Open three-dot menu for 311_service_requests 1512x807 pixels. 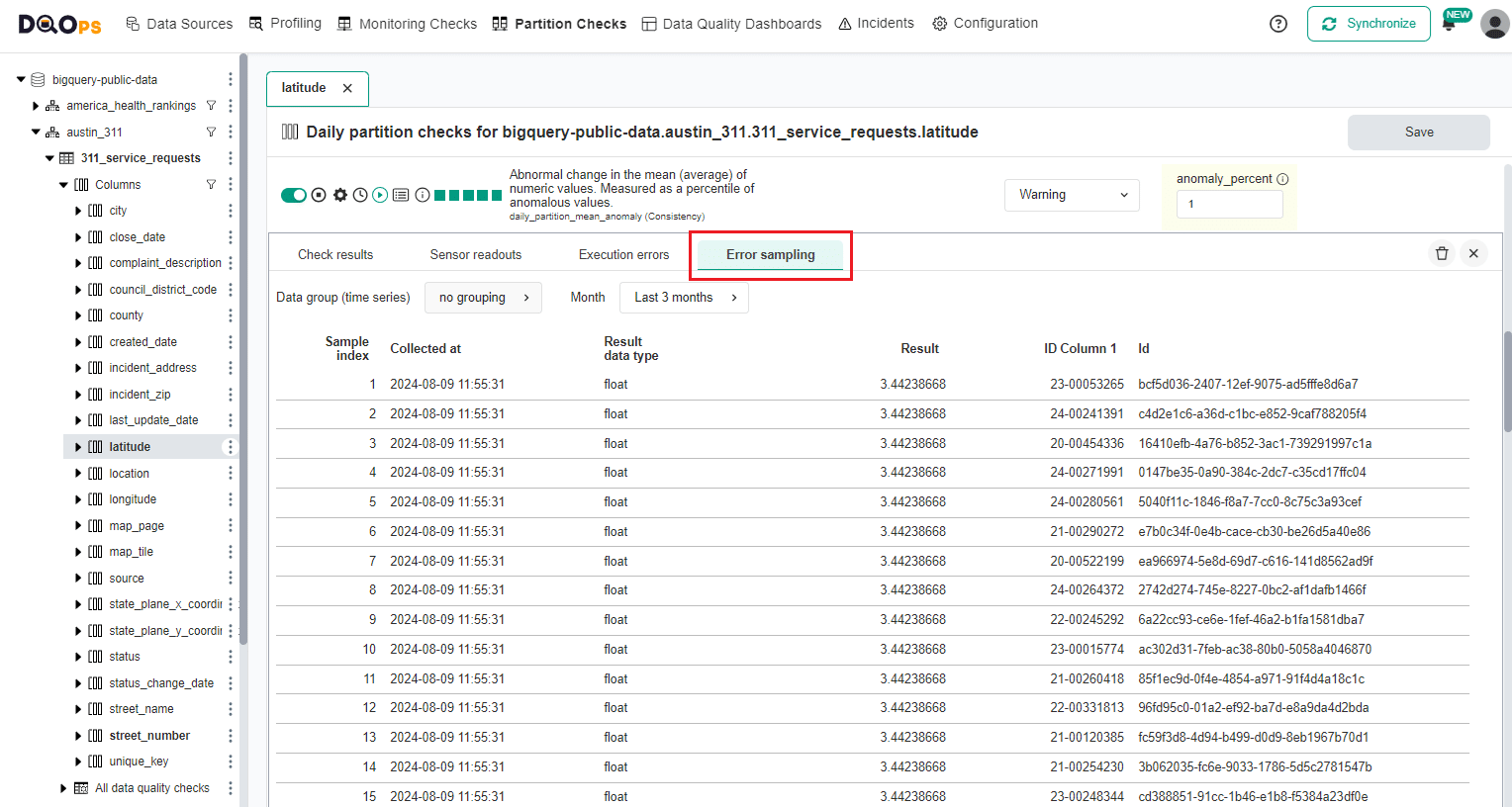(x=231, y=158)
